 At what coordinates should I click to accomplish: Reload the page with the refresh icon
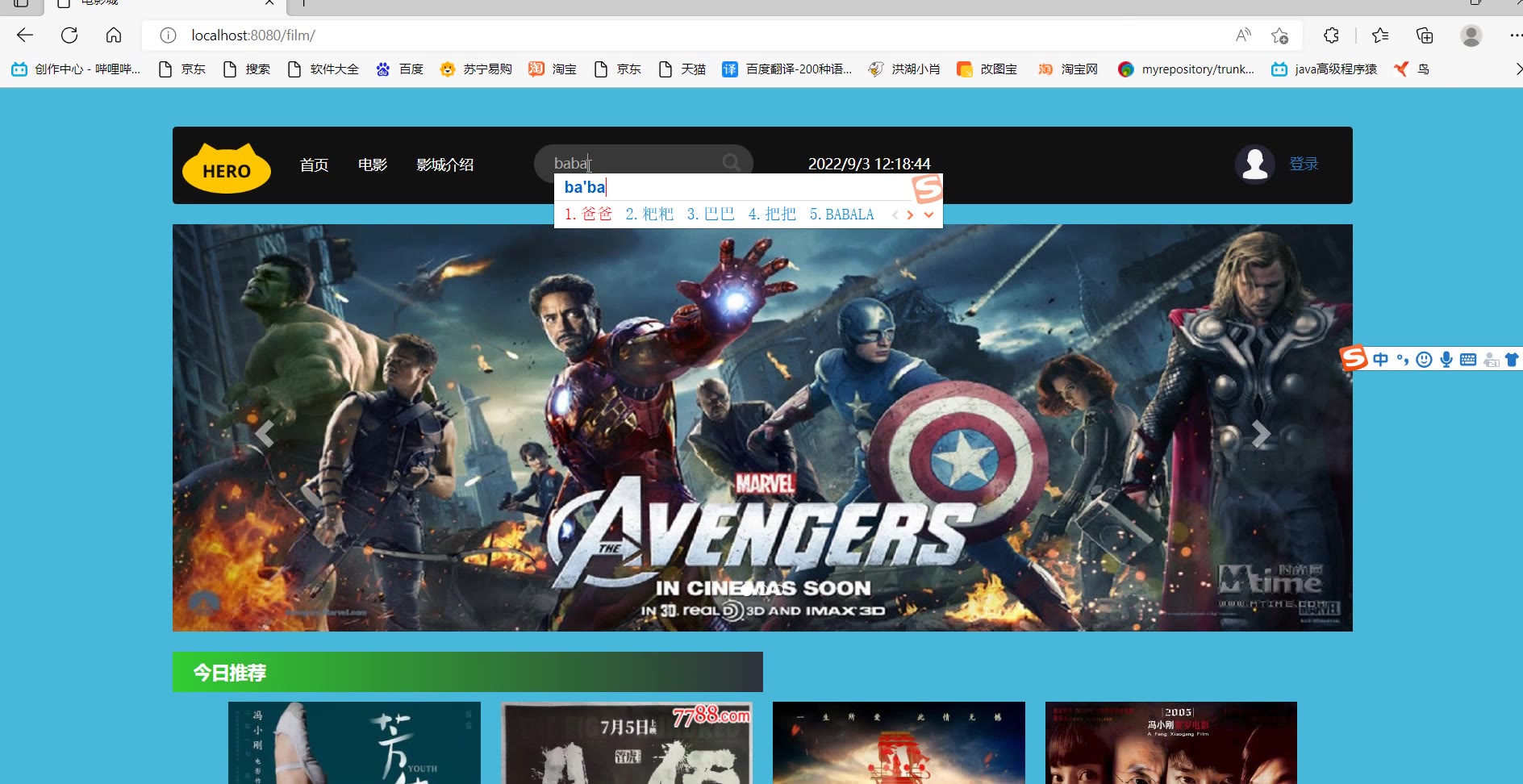tap(69, 35)
